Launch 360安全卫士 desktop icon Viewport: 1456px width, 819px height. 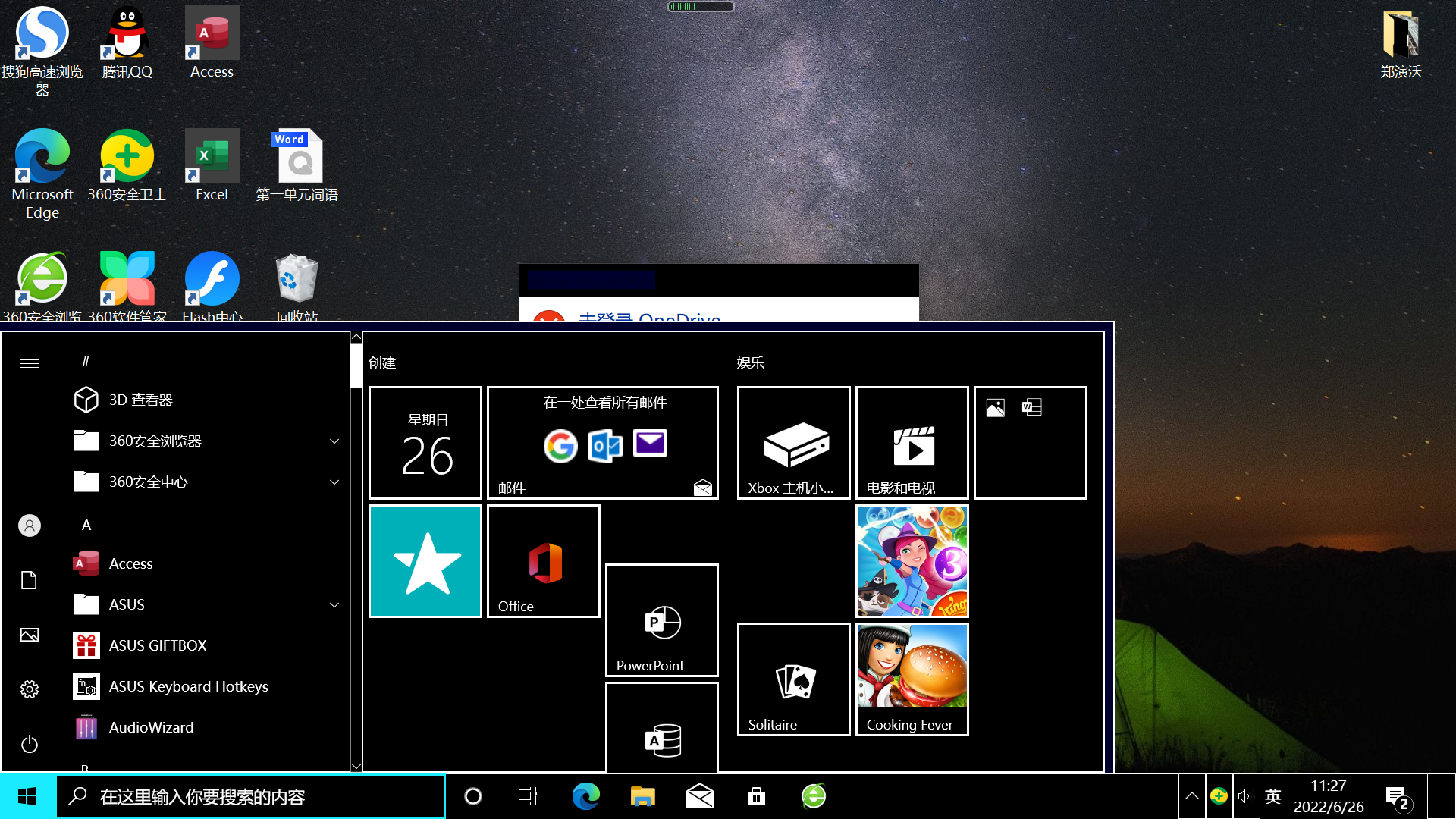pyautogui.click(x=127, y=165)
